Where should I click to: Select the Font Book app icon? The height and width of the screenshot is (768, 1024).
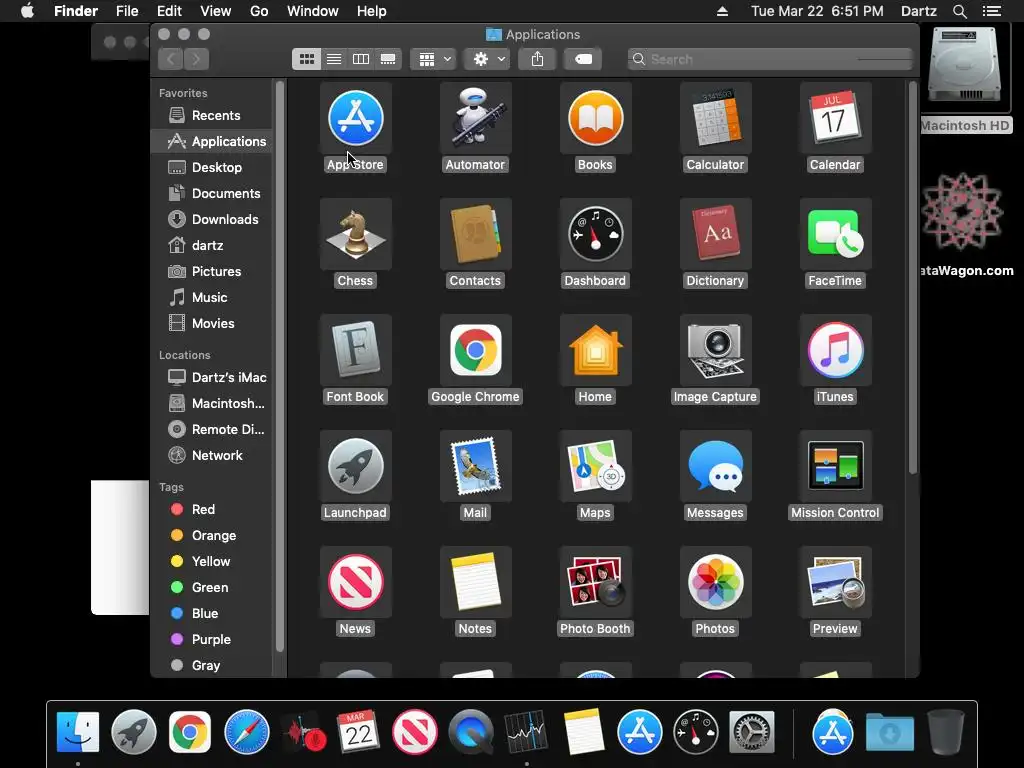coord(355,350)
